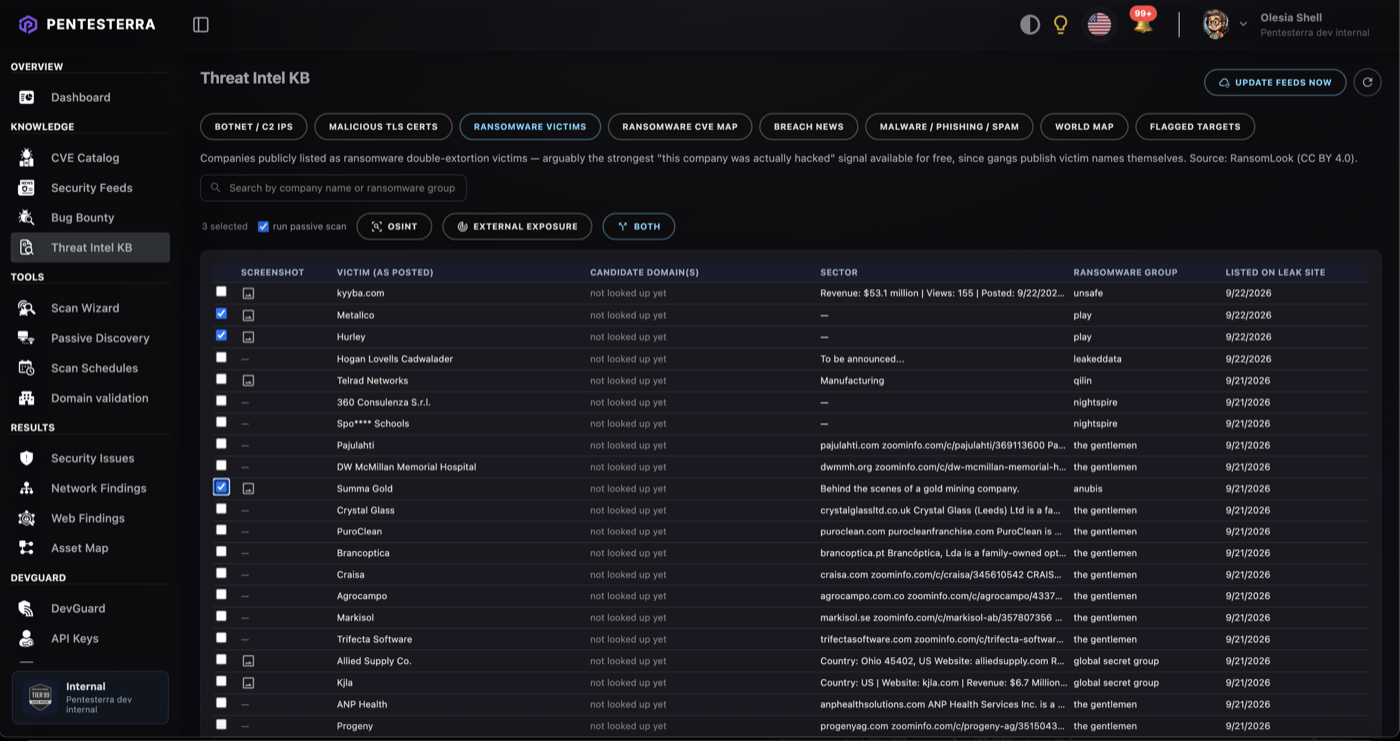The width and height of the screenshot is (1400, 741).
Task: Open Breach News tab
Action: click(809, 127)
